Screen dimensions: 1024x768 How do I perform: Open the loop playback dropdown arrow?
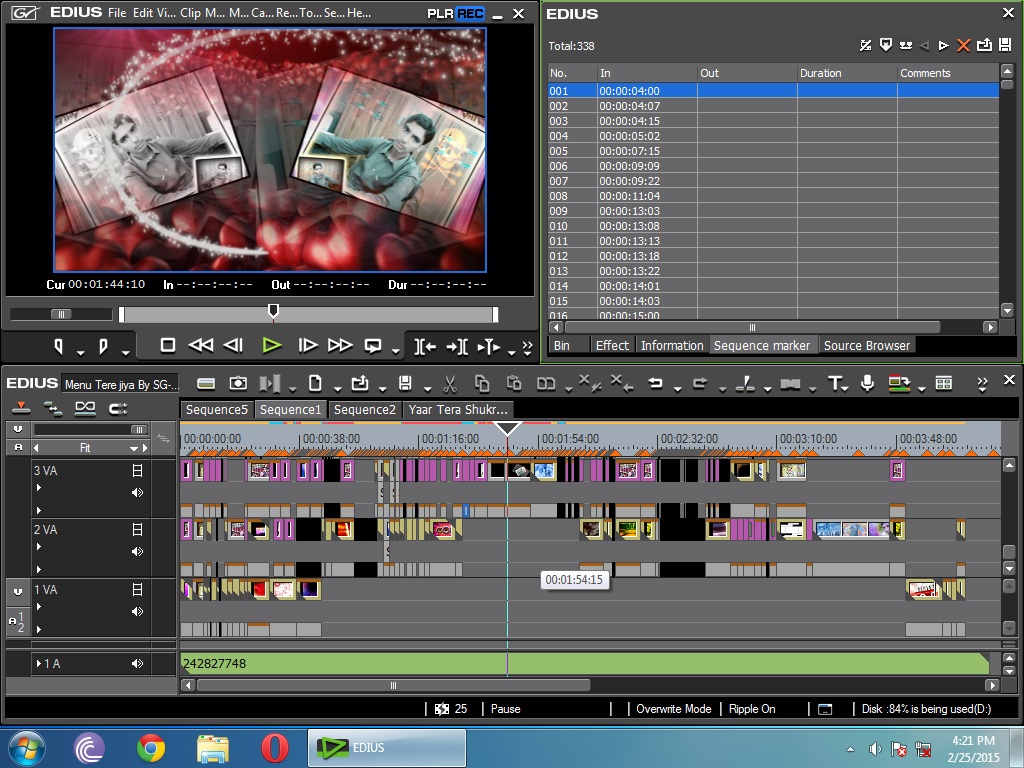pos(396,351)
